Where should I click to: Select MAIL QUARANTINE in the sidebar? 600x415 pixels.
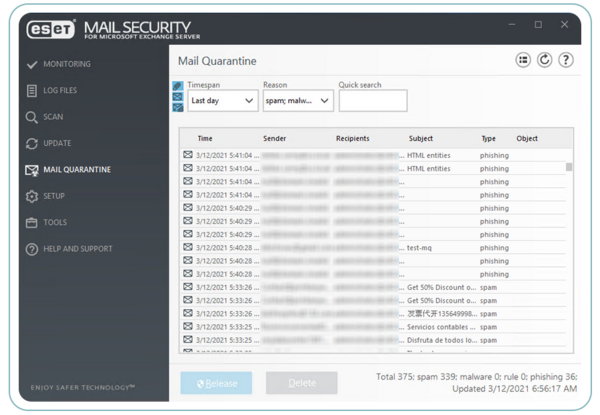coord(77,170)
